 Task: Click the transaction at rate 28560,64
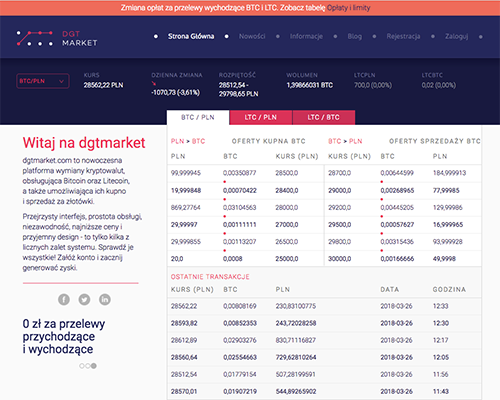click(324, 357)
